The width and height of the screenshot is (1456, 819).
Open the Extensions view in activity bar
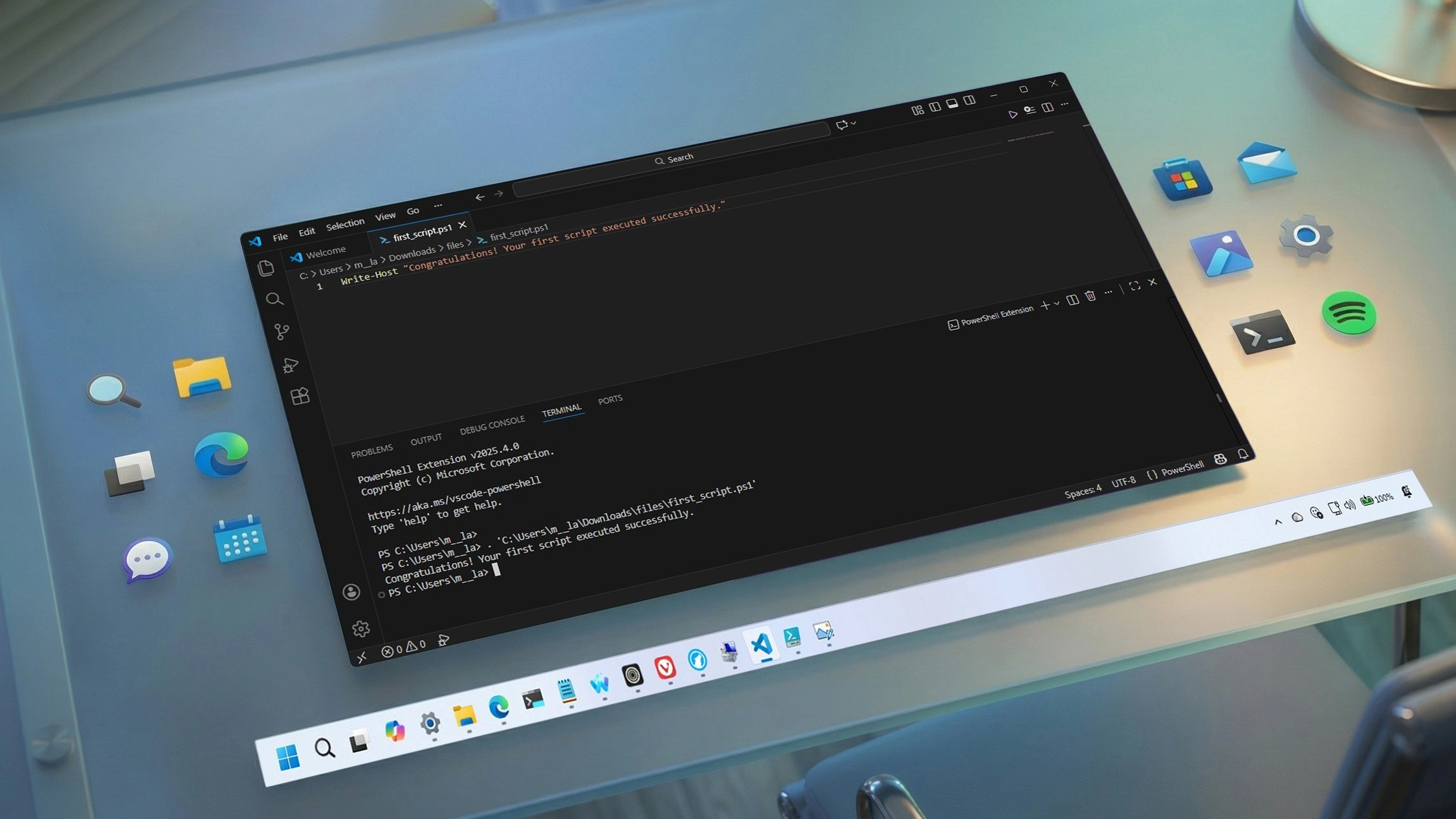[300, 396]
